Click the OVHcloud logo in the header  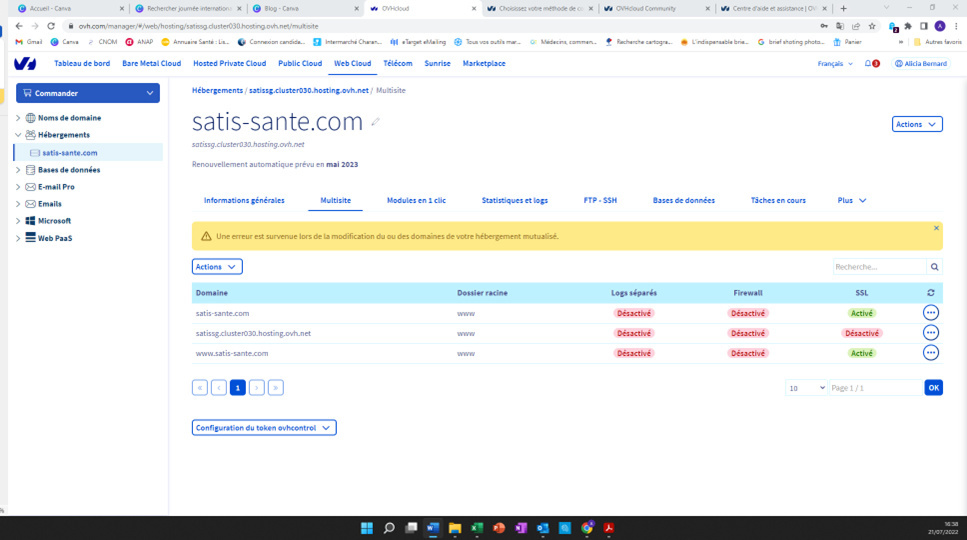[25, 63]
